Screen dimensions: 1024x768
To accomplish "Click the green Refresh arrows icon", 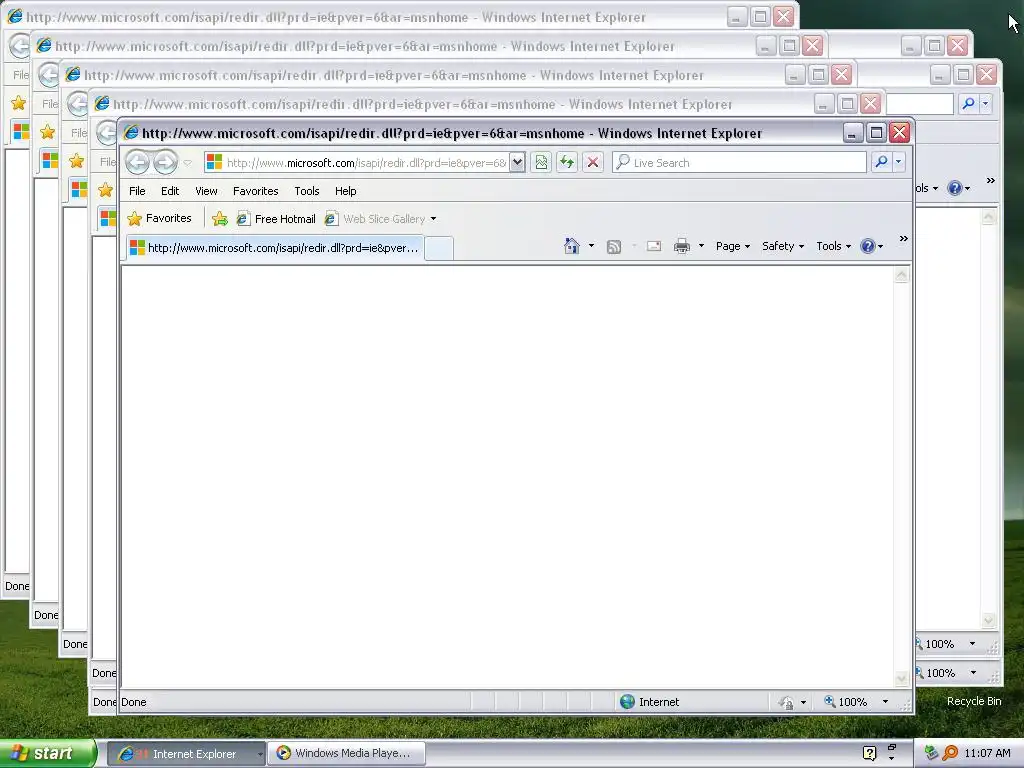I will 567,162.
